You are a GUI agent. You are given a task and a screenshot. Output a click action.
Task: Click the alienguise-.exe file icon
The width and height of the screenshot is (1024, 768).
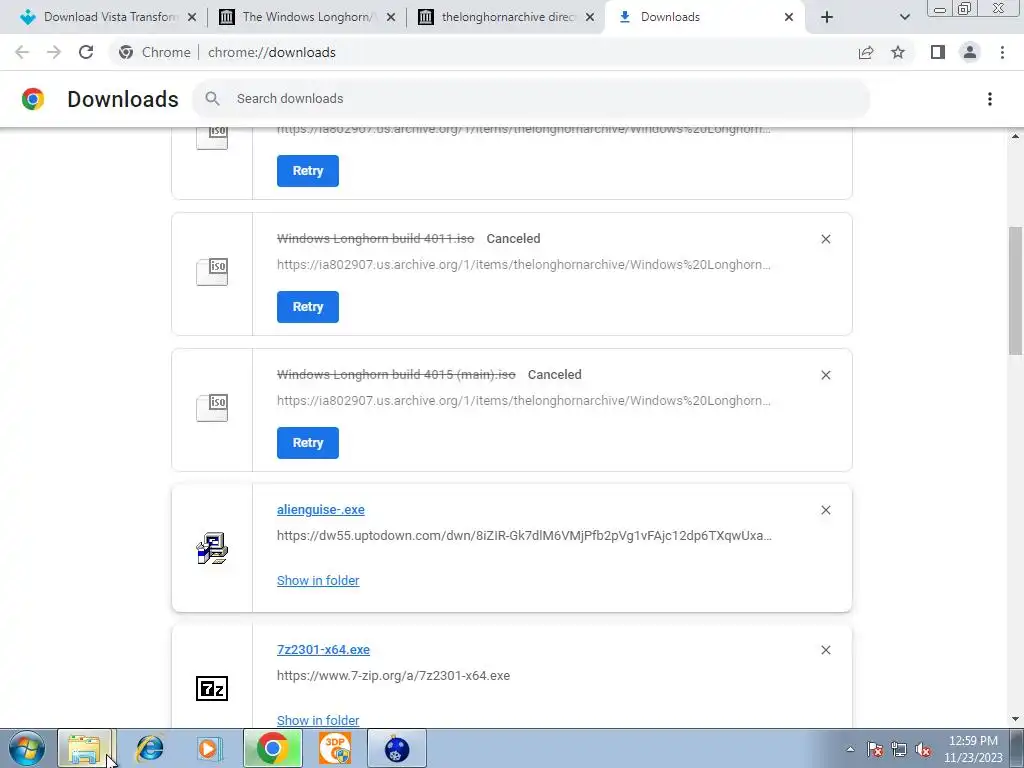click(212, 548)
